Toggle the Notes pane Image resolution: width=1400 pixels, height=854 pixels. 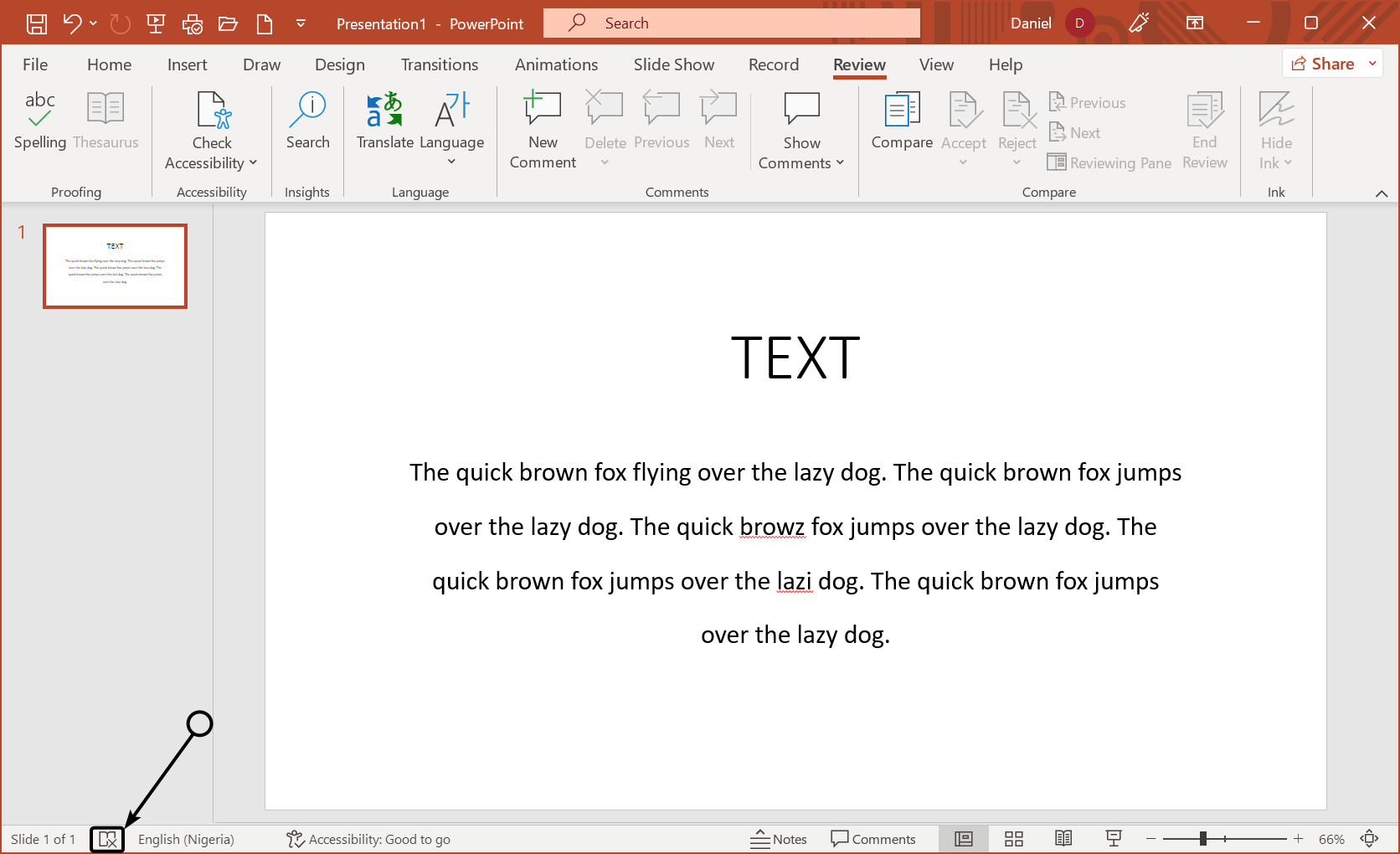(779, 839)
